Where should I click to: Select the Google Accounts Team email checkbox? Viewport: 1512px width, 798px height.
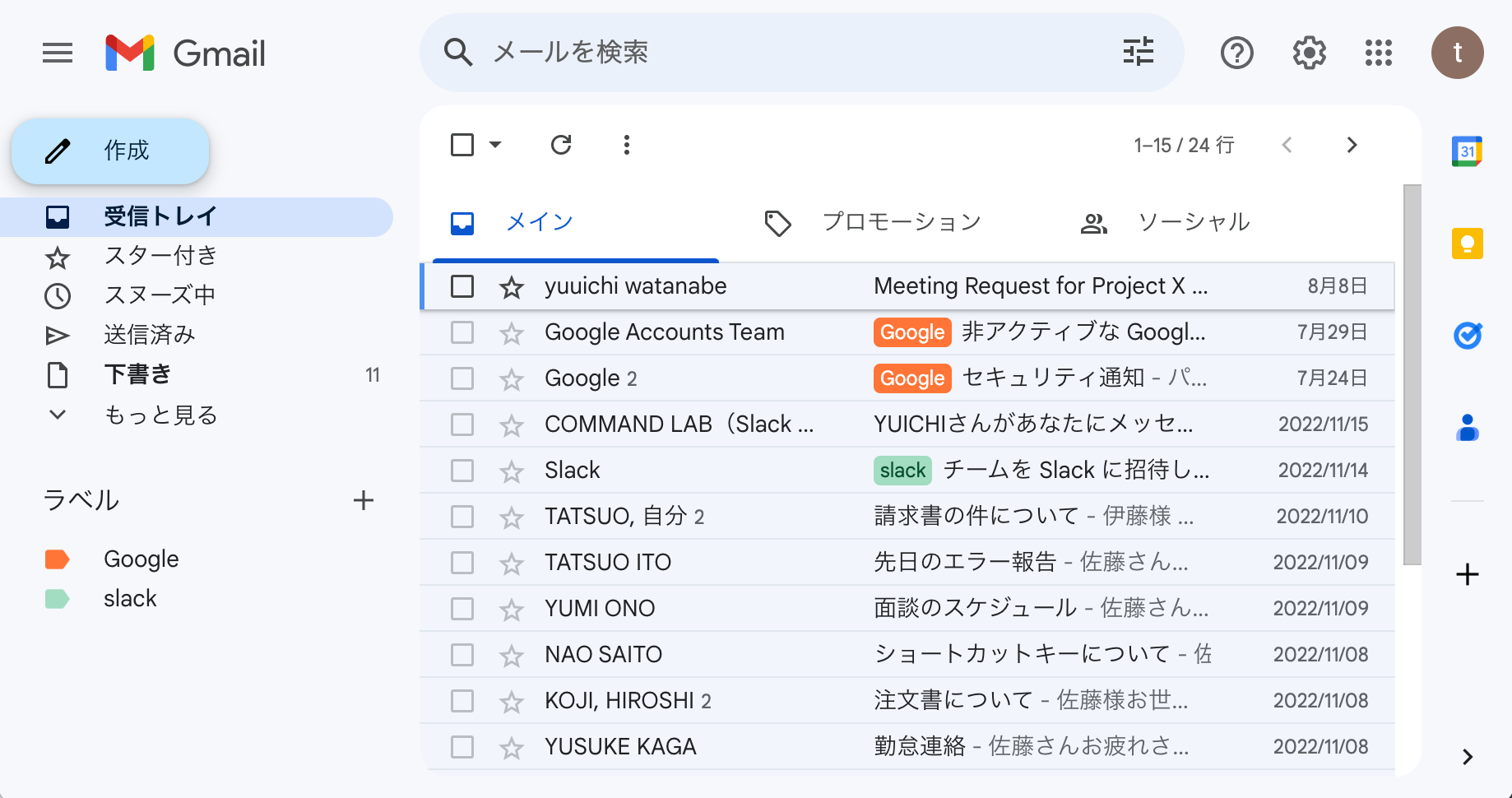coord(462,332)
